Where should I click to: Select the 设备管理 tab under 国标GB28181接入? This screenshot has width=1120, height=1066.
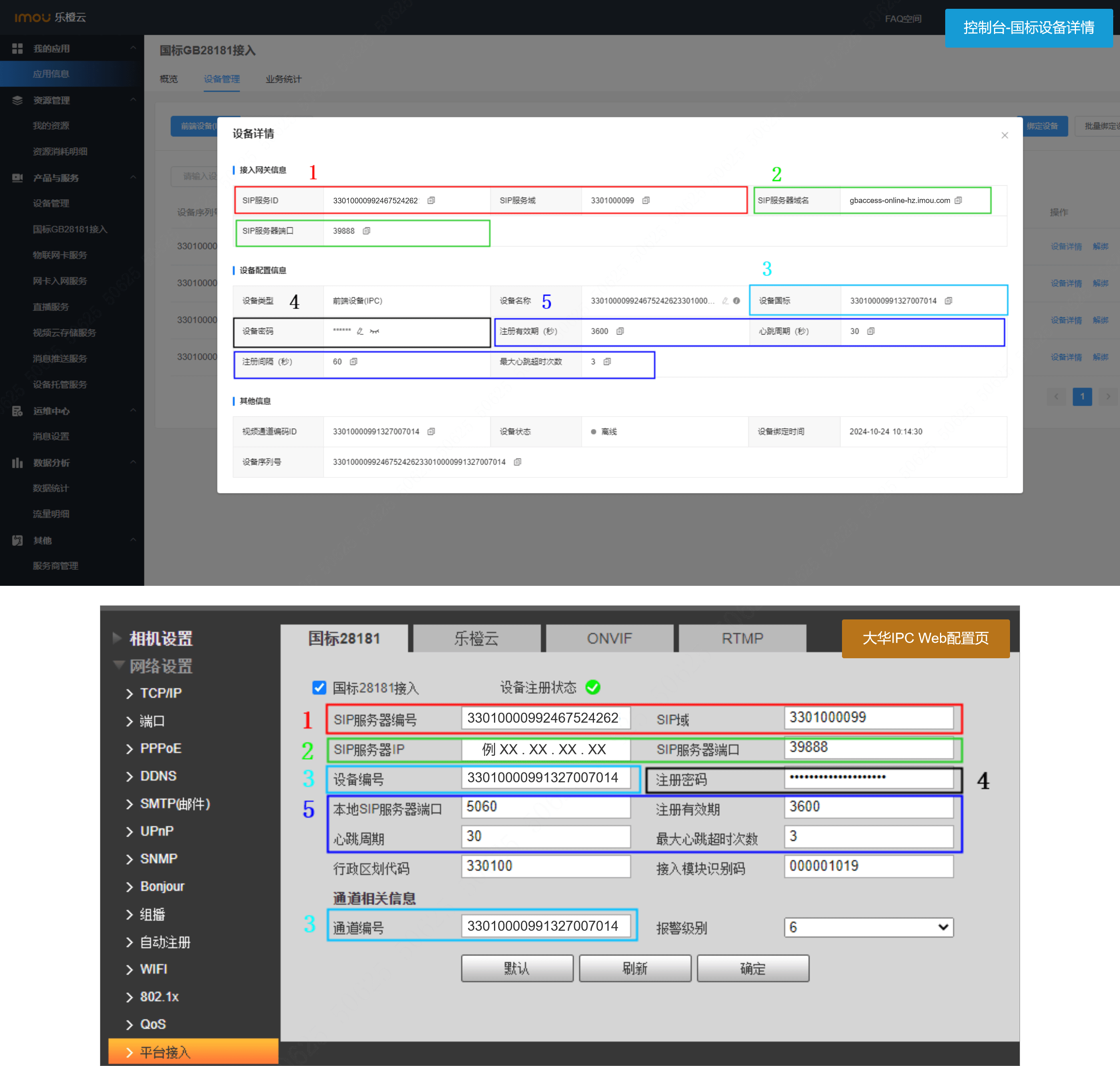point(222,79)
